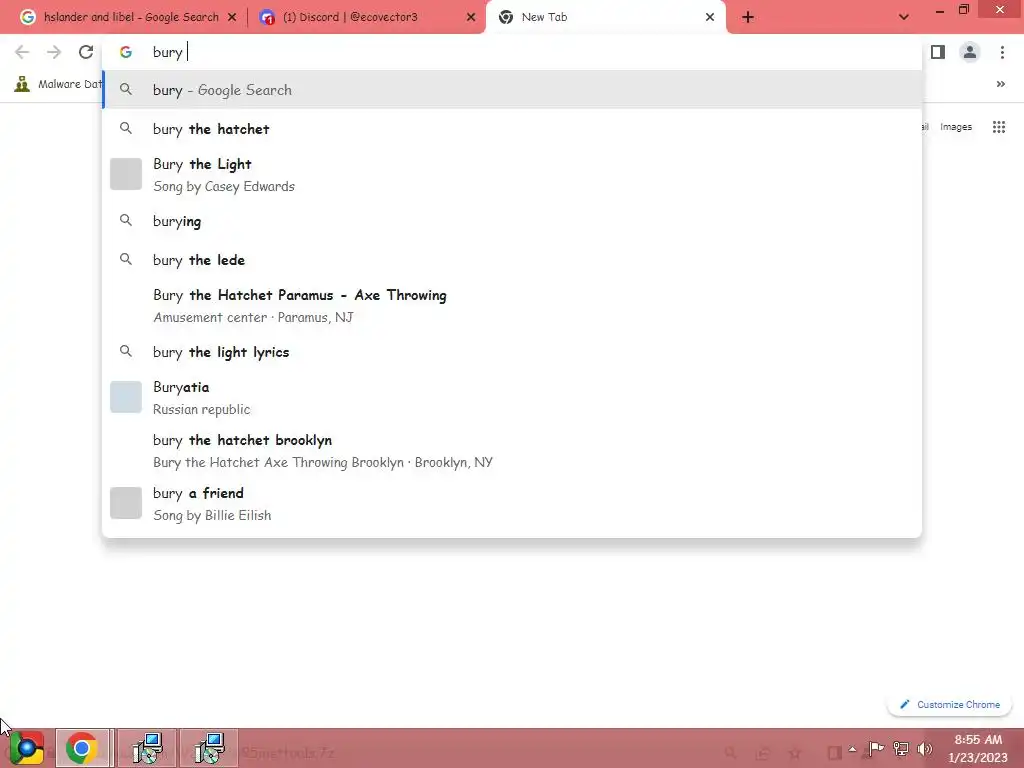Go forward with the forward arrow
The height and width of the screenshot is (768, 1024).
tap(54, 52)
